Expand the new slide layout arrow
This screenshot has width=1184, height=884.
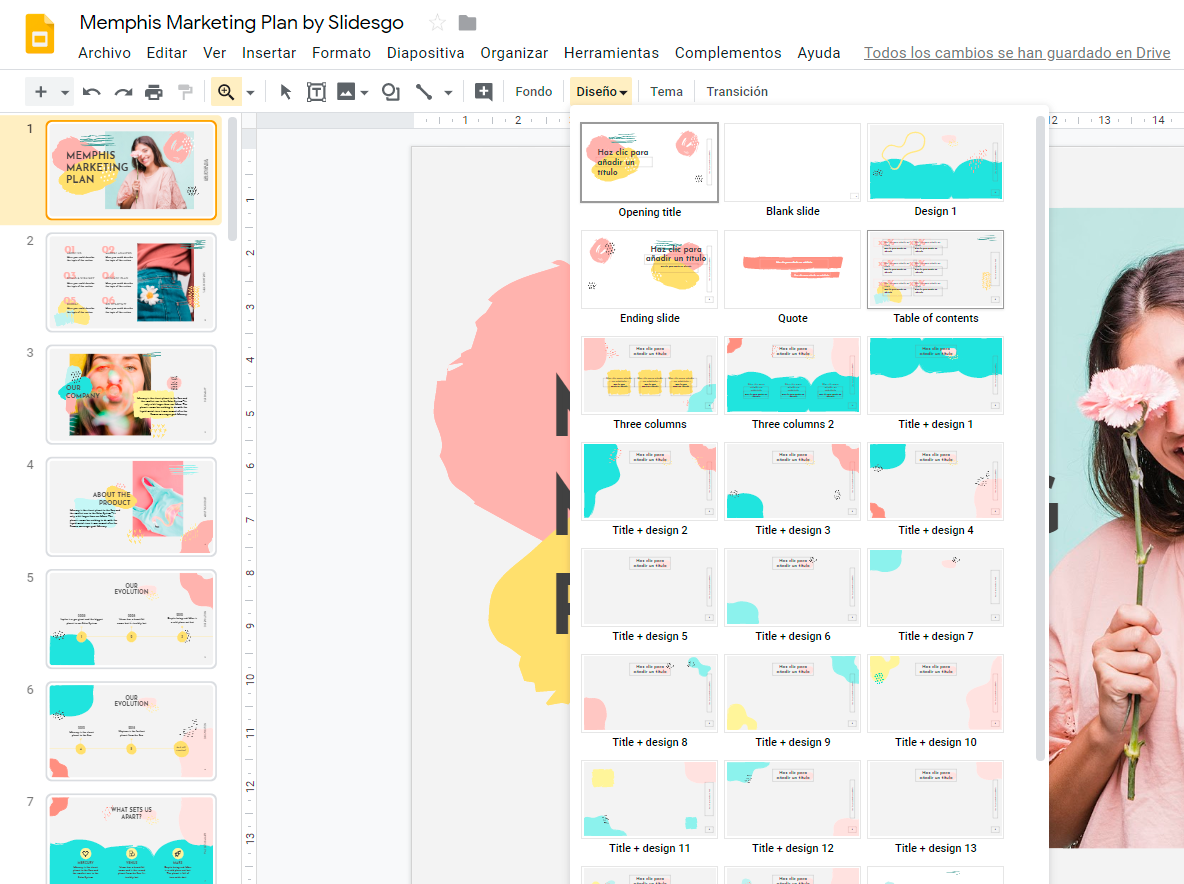(65, 92)
